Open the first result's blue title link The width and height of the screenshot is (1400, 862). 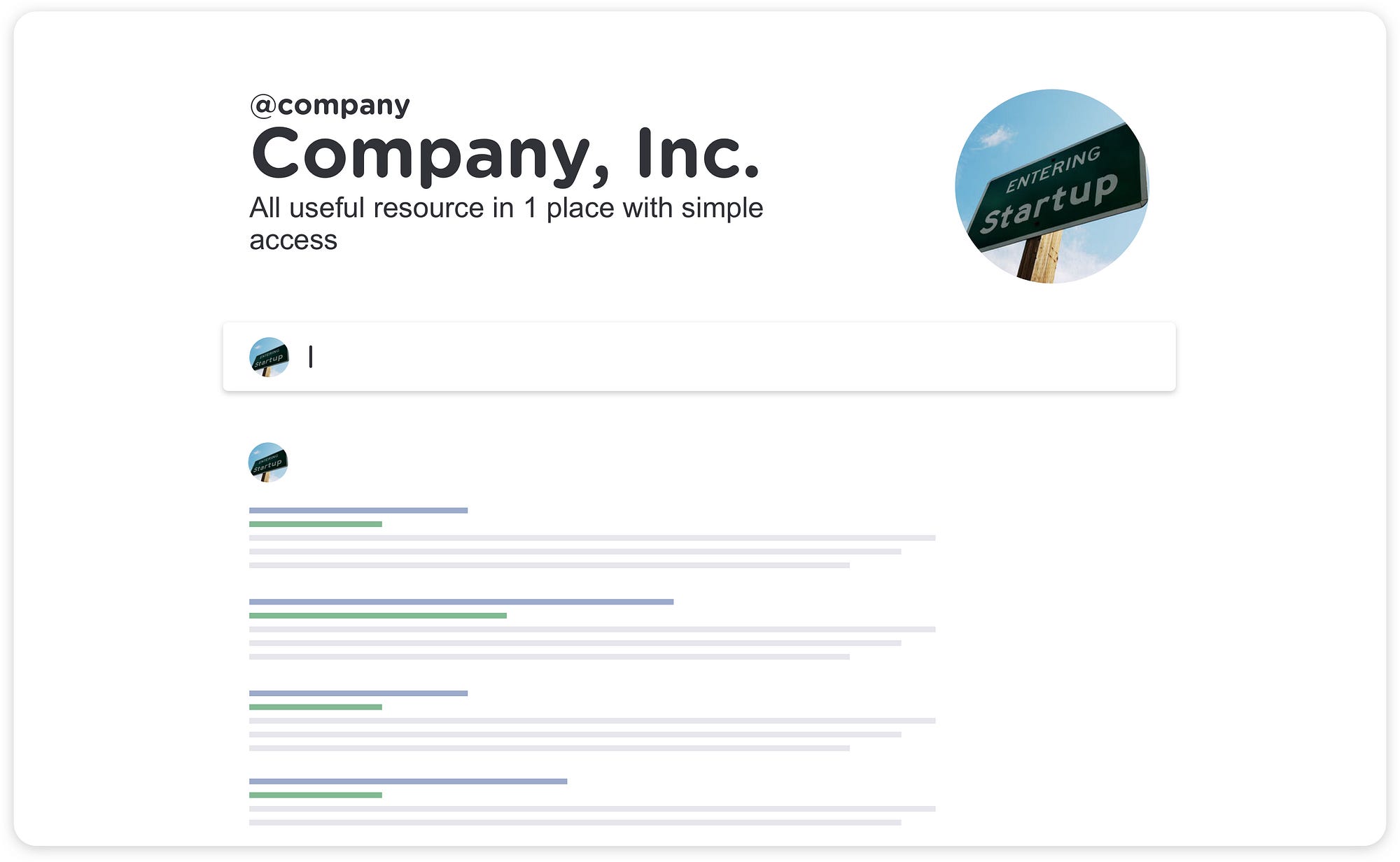[358, 511]
